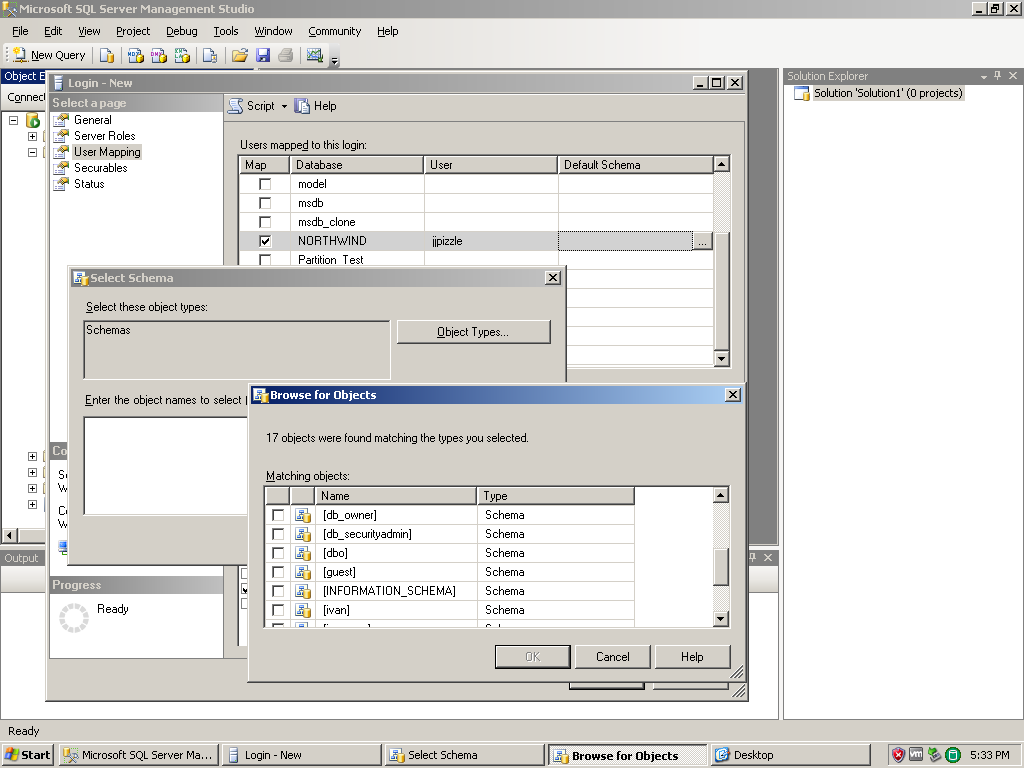Viewport: 1024px width, 768px height.
Task: Check the model database Map checkbox
Action: (x=264, y=184)
